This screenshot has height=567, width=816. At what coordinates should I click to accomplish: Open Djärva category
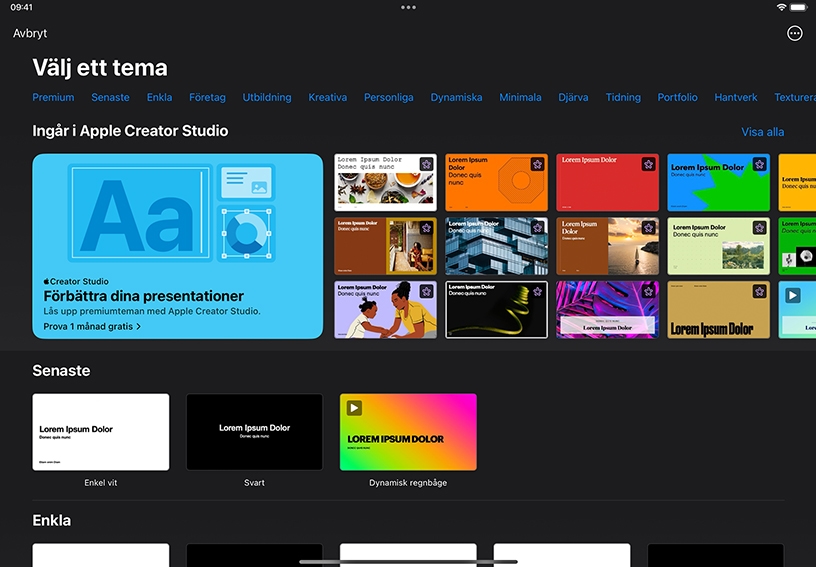point(573,97)
